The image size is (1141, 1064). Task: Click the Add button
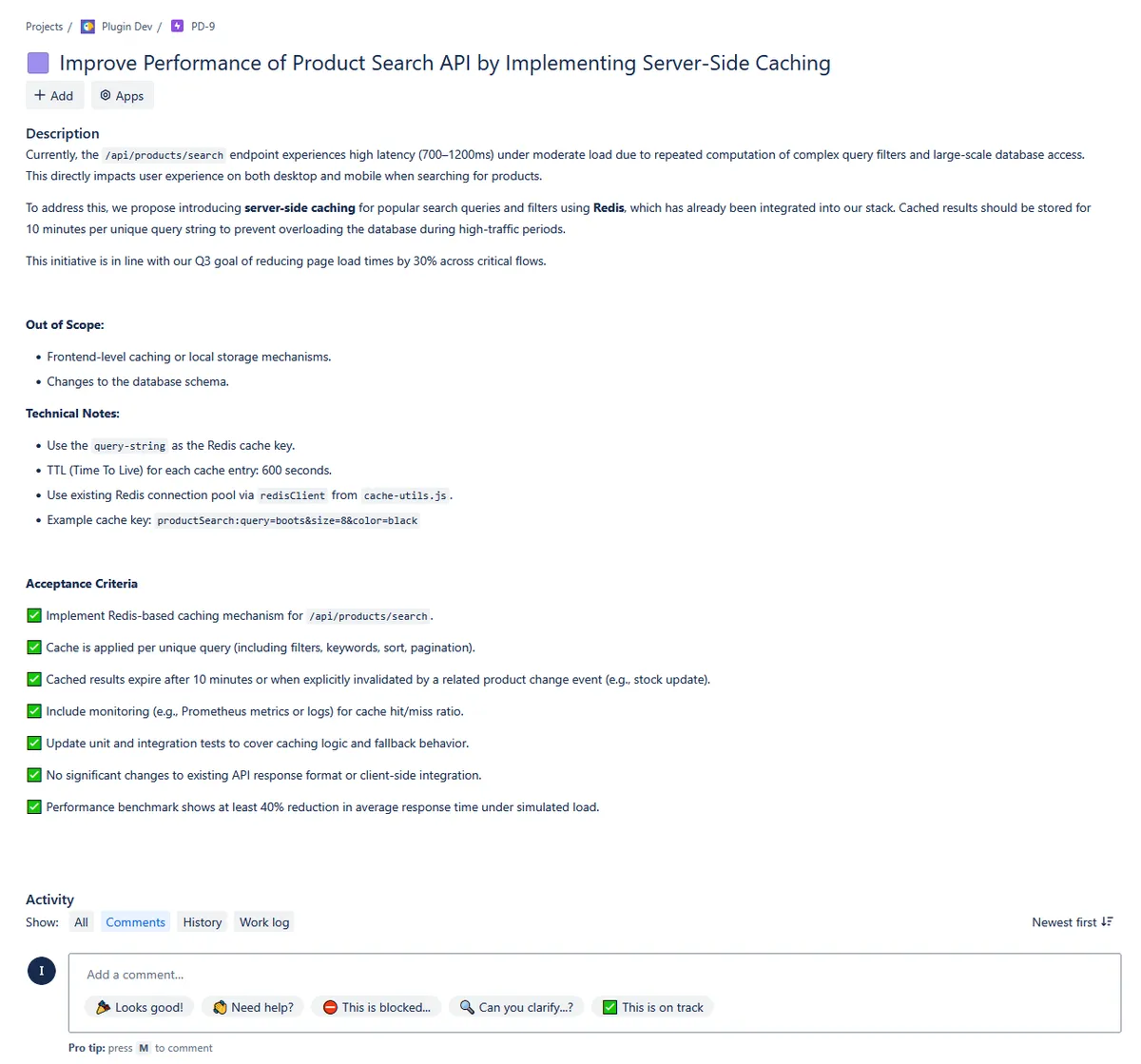pos(54,95)
